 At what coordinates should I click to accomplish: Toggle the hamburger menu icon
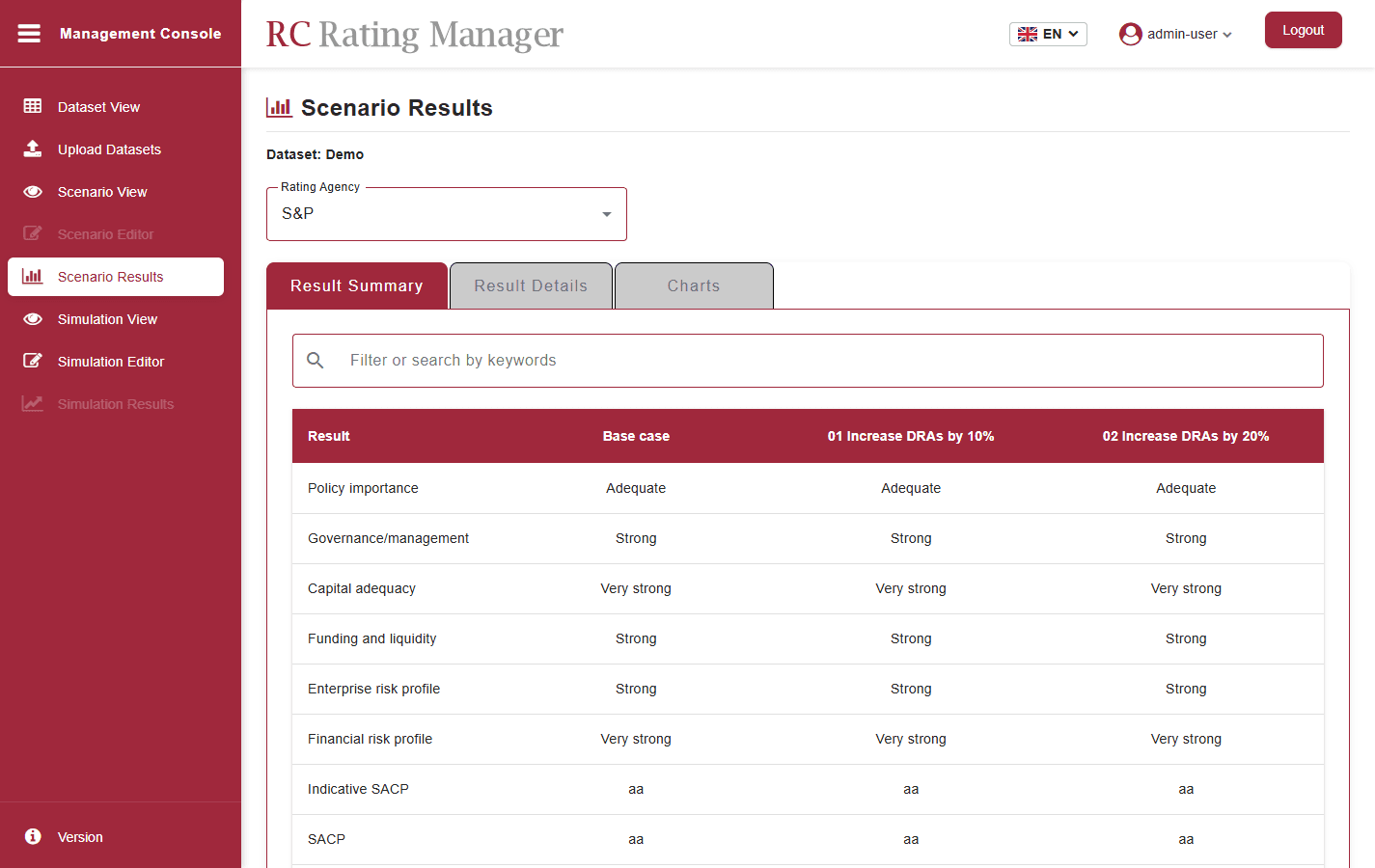pyautogui.click(x=30, y=34)
